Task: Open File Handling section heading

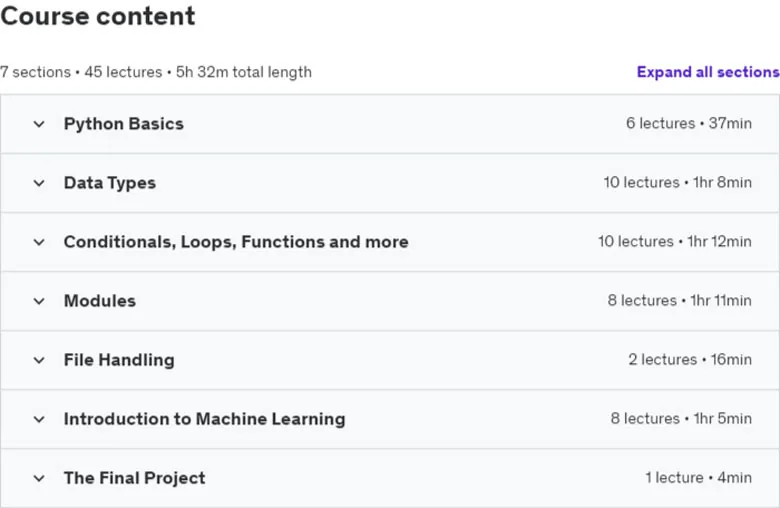Action: (x=119, y=360)
